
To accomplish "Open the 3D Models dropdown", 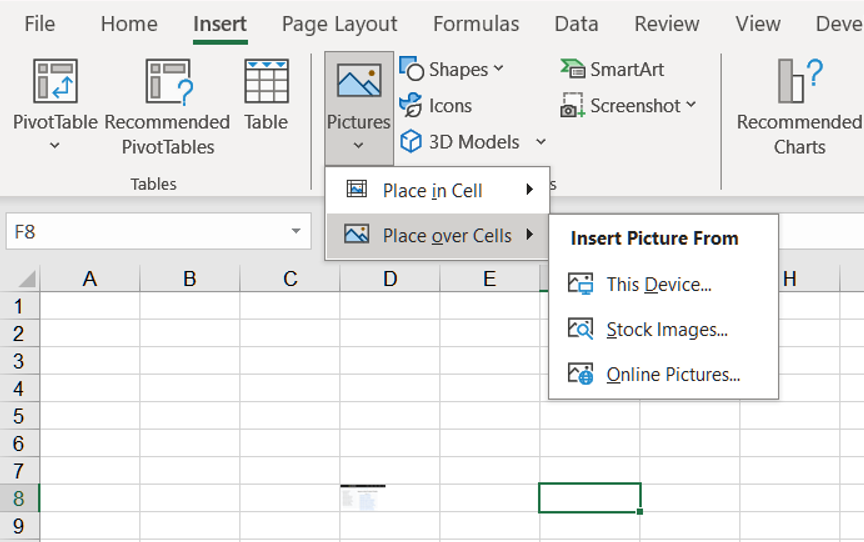I will click(x=541, y=142).
